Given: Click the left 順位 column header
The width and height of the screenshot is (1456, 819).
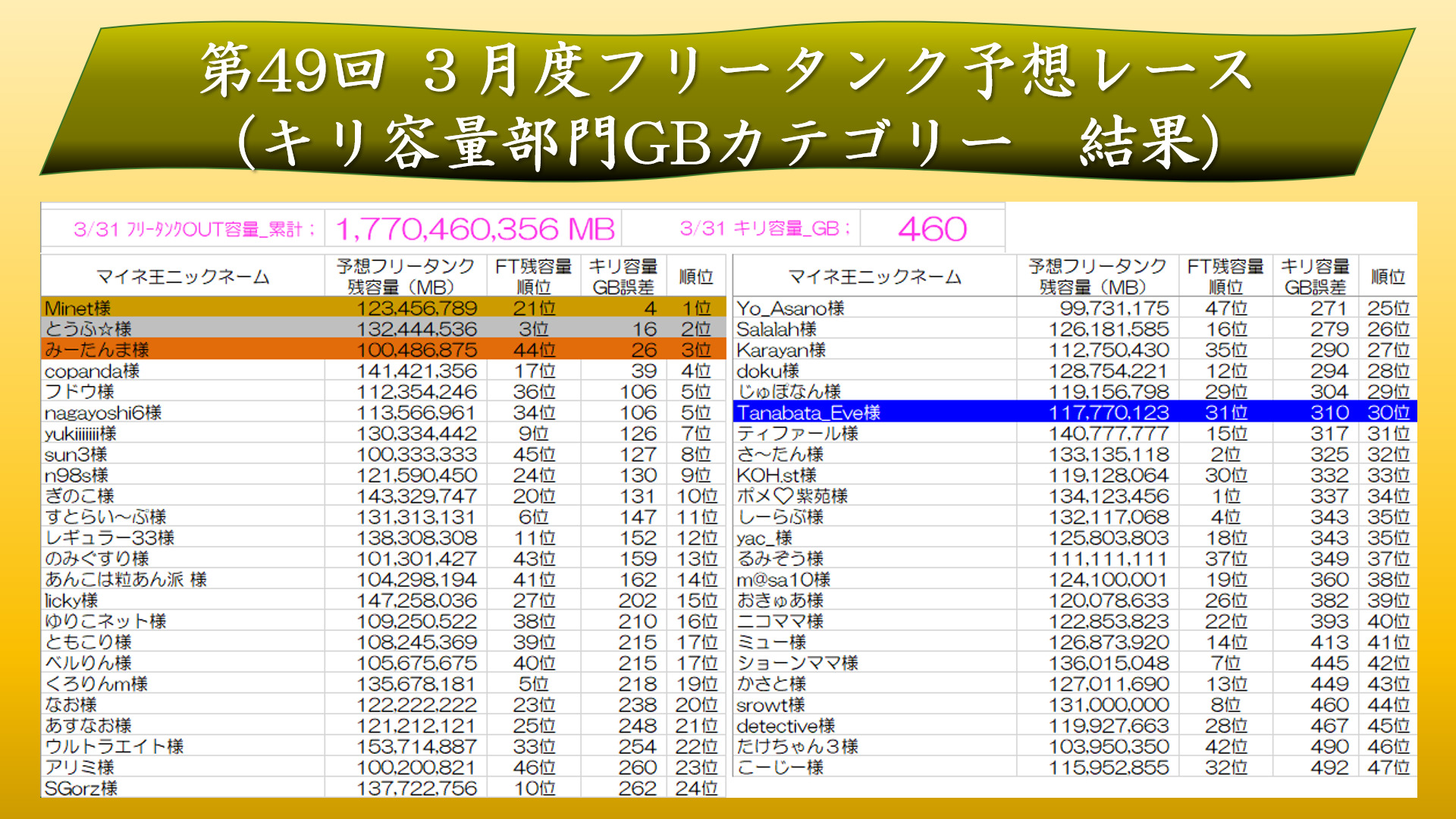Looking at the screenshot, I should click(x=695, y=277).
